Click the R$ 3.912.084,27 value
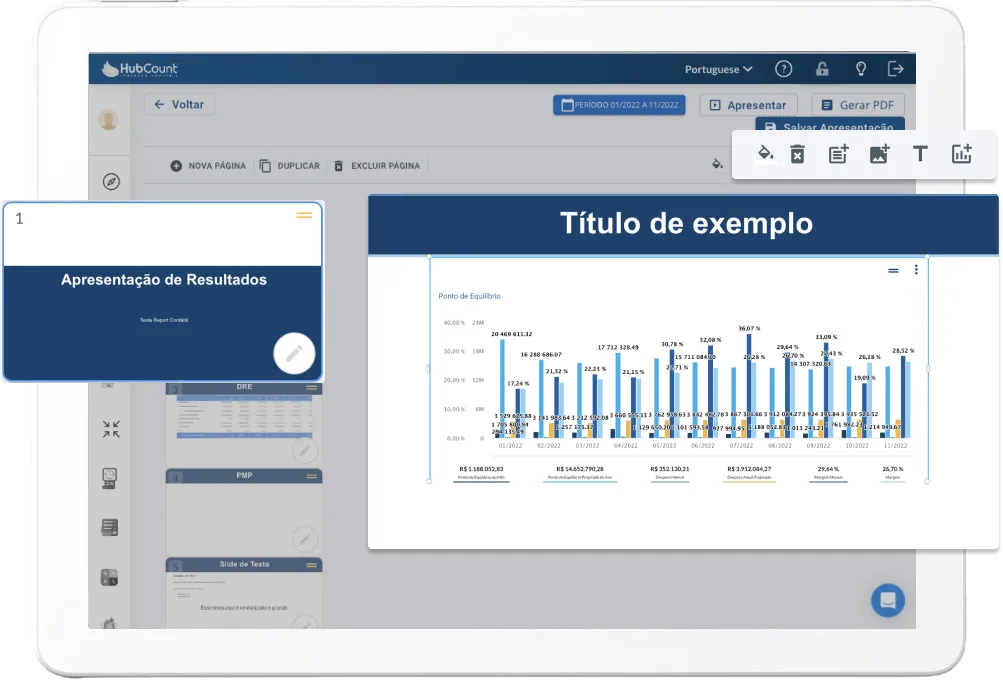The width and height of the screenshot is (1003, 681). pos(749,469)
